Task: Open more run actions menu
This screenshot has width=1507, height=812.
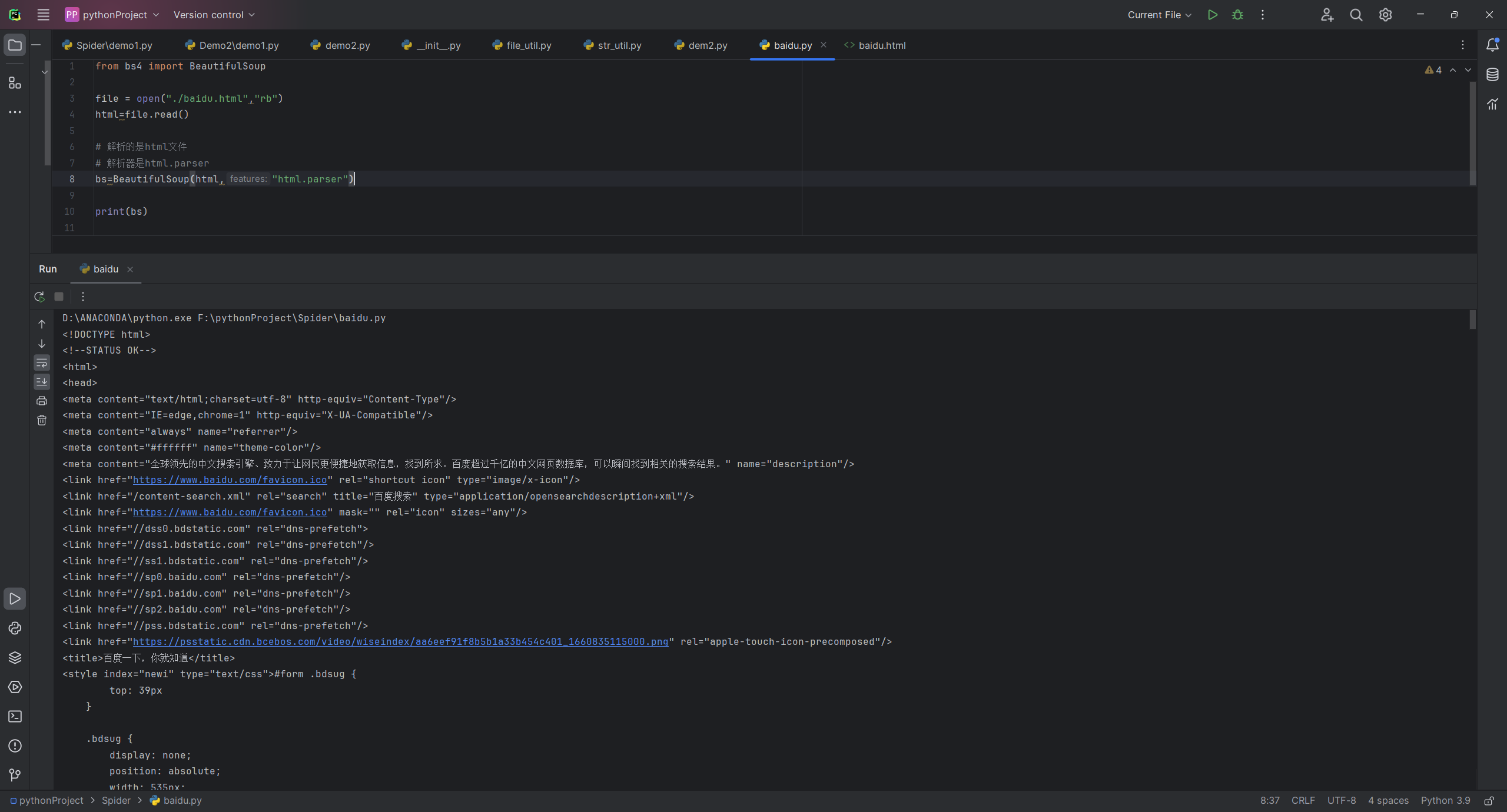Action: coord(1263,15)
